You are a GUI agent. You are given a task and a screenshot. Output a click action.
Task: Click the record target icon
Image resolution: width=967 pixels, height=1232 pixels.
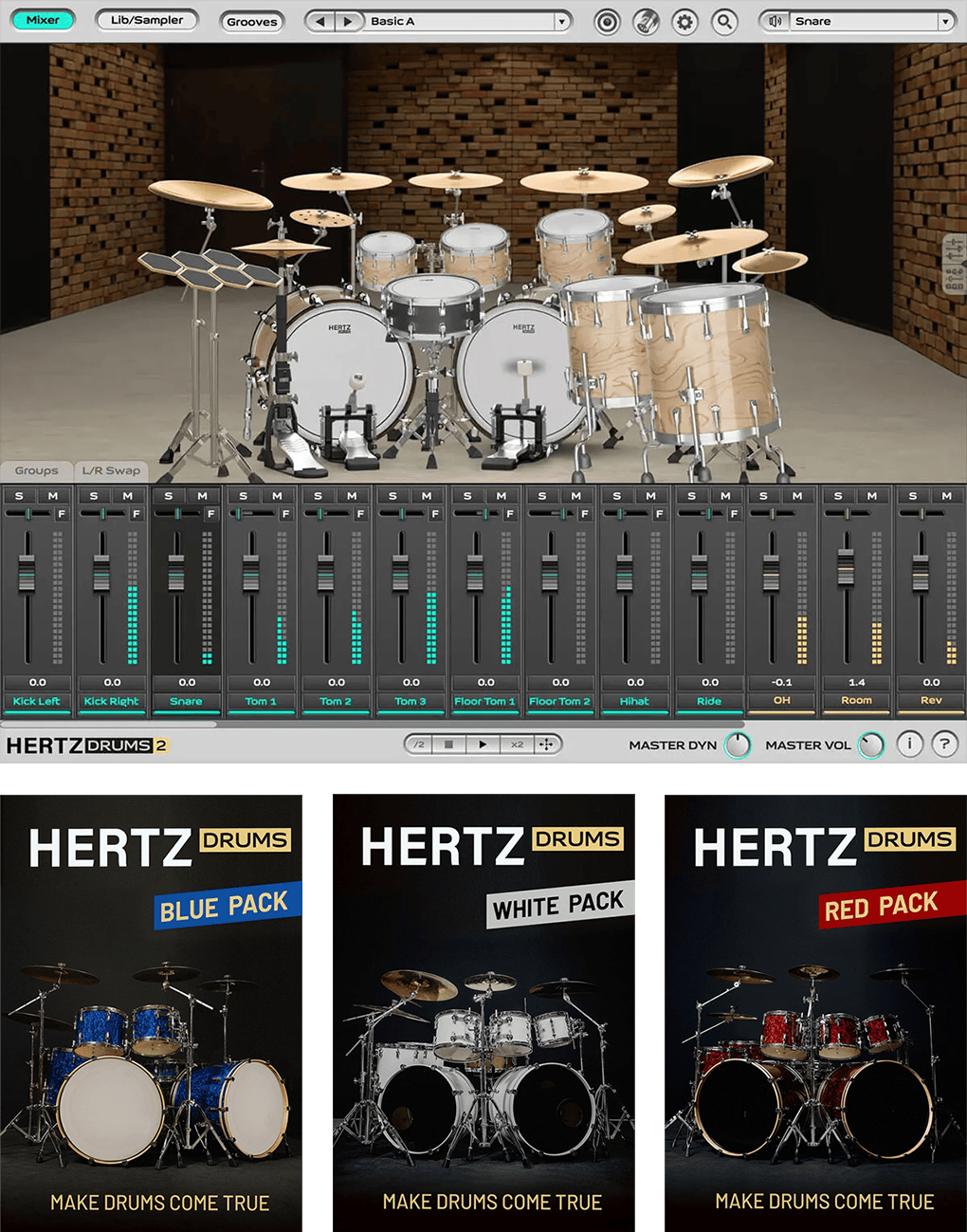[607, 21]
